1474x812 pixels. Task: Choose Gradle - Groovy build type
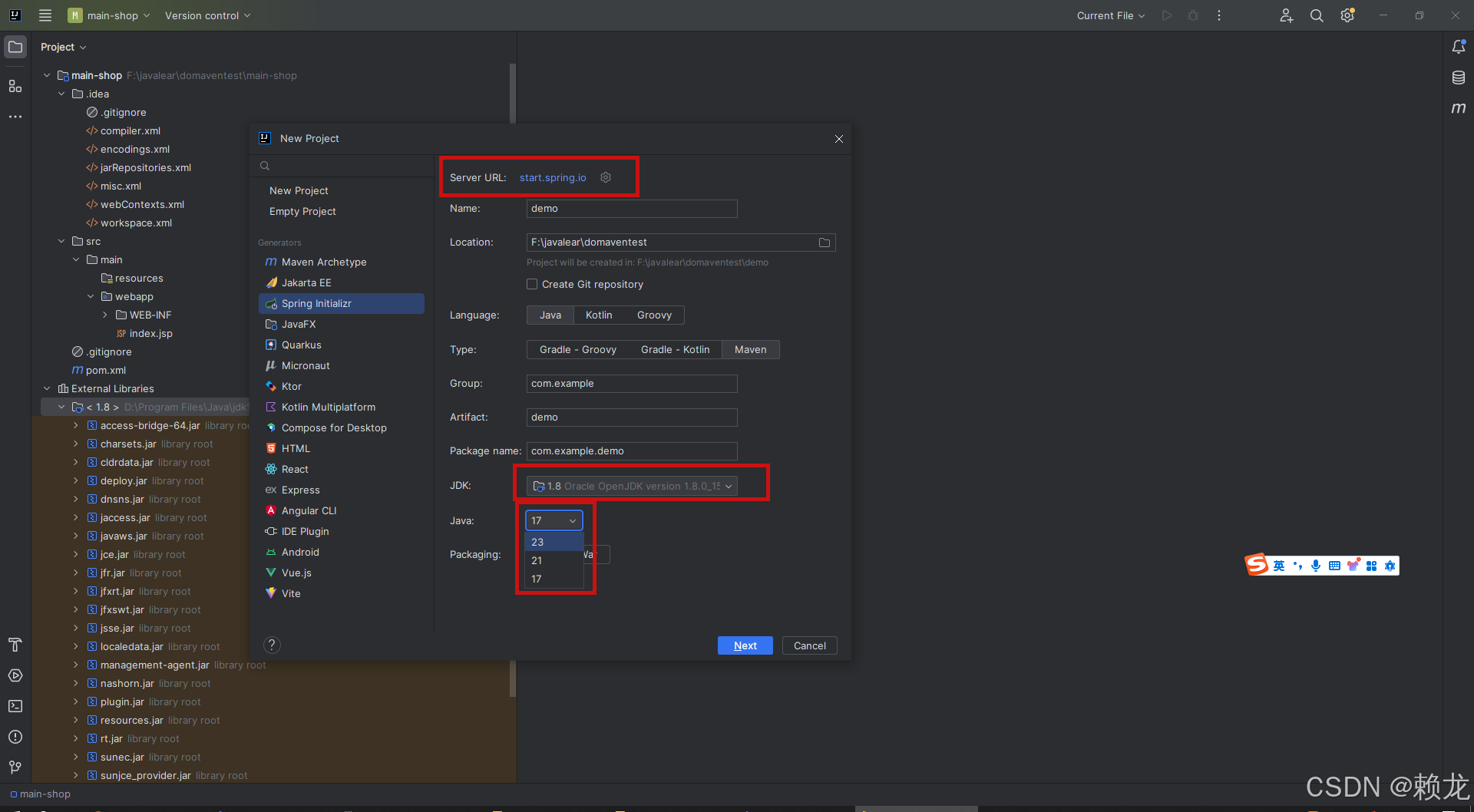578,350
